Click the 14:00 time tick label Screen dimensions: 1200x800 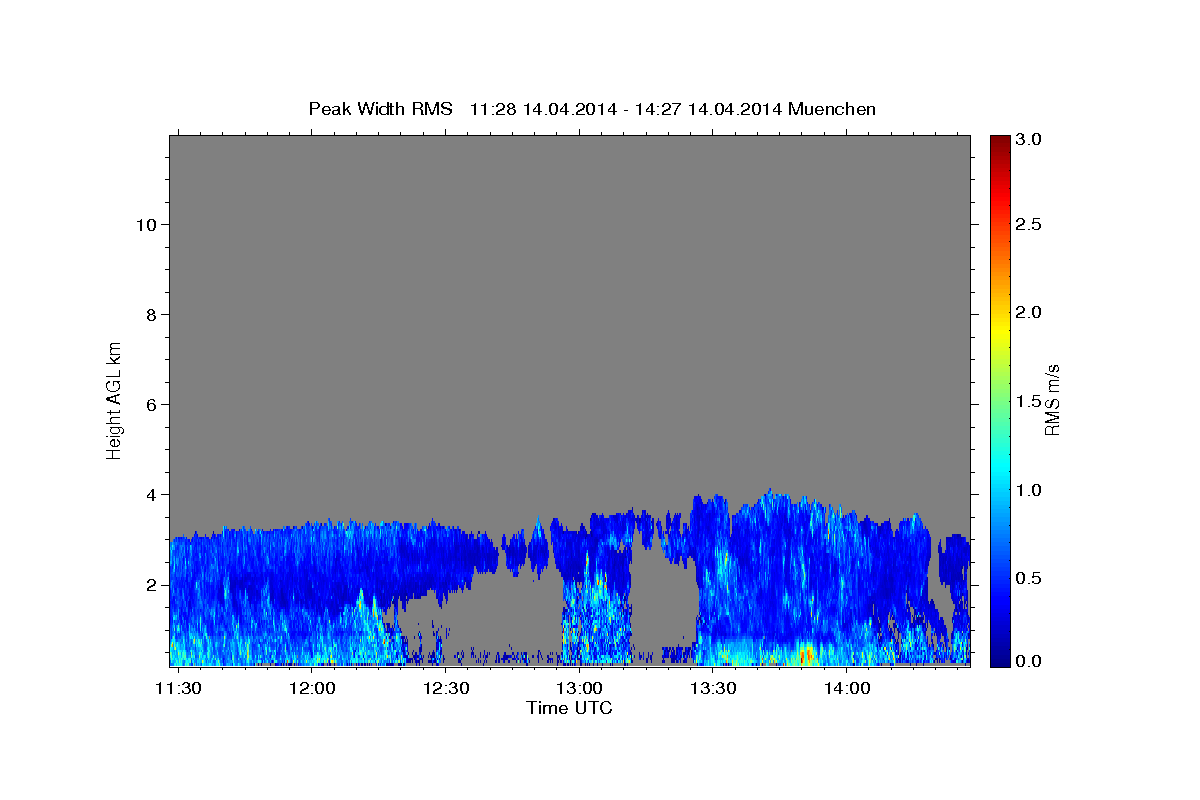845,689
